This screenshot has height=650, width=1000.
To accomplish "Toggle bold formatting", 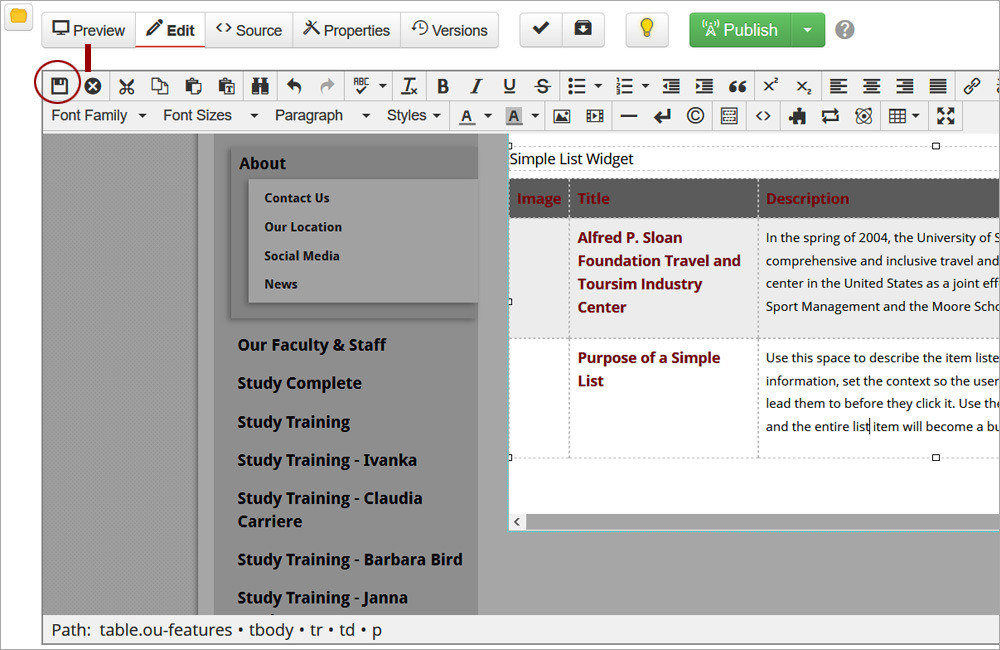I will coord(443,86).
